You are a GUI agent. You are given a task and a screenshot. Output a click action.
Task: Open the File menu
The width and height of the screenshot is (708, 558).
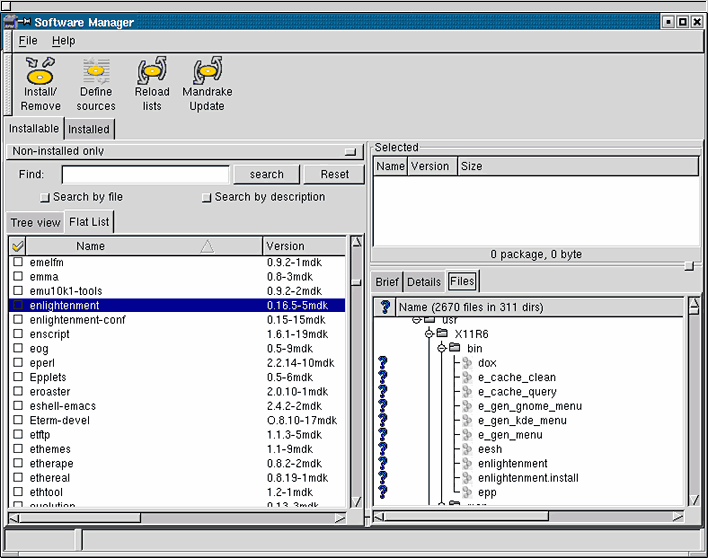[x=28, y=41]
